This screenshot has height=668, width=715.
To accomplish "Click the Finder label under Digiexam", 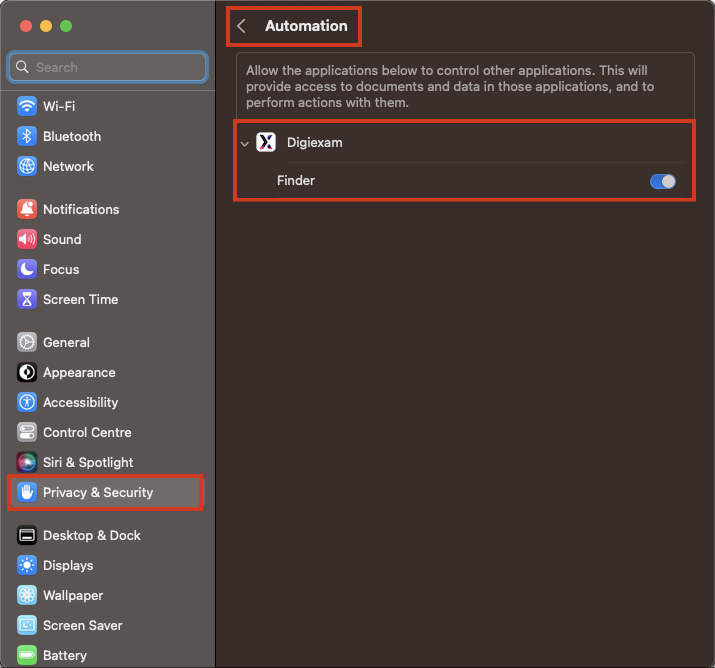I will [x=296, y=181].
